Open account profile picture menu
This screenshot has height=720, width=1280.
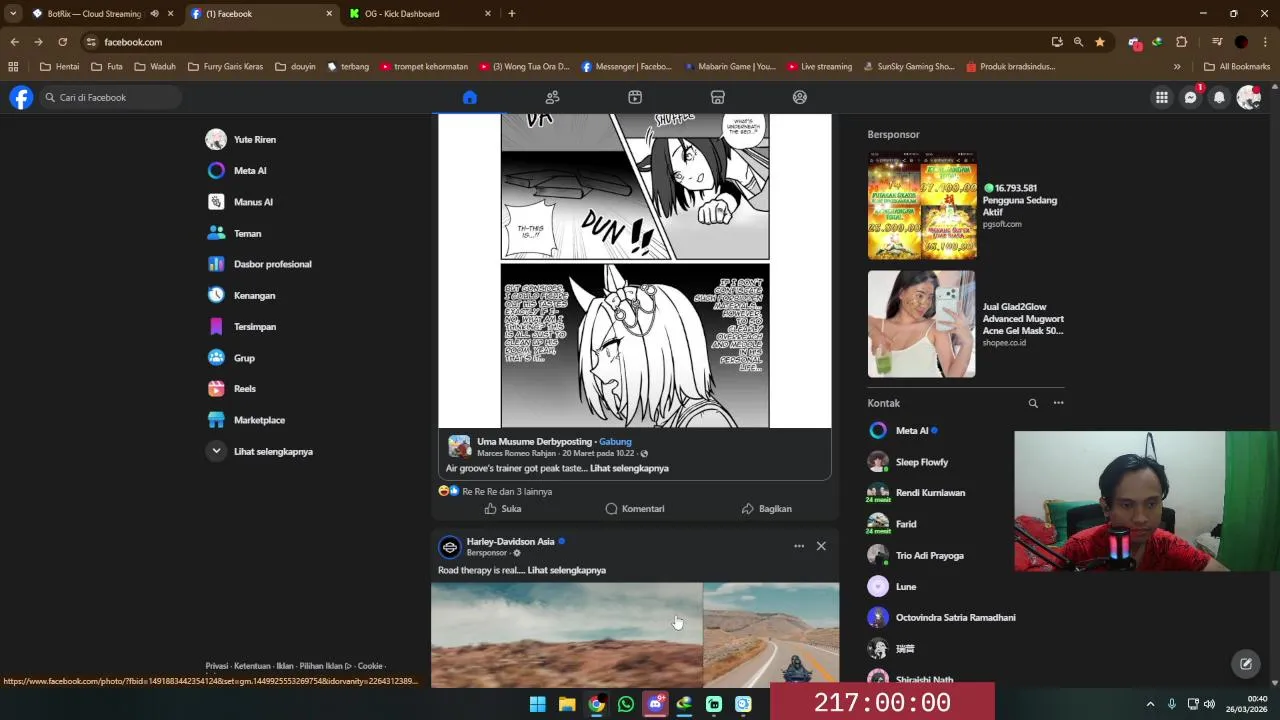point(1248,97)
